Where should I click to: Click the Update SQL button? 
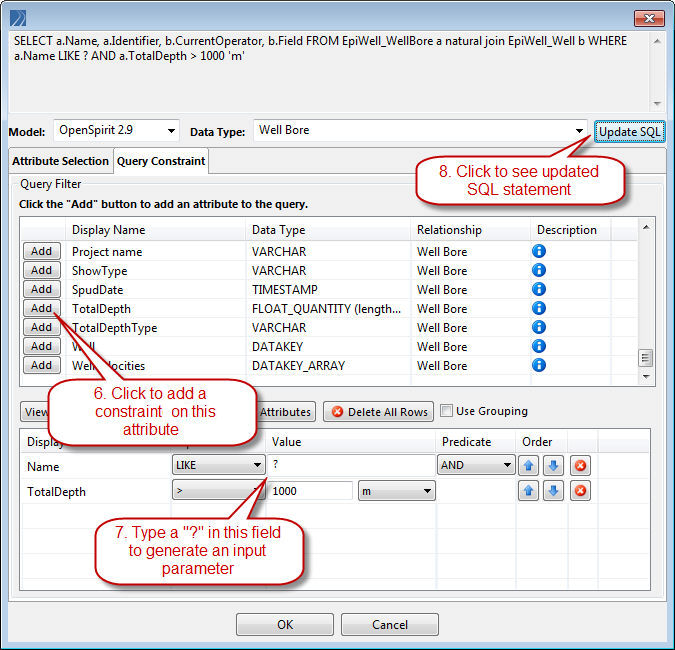click(x=629, y=132)
